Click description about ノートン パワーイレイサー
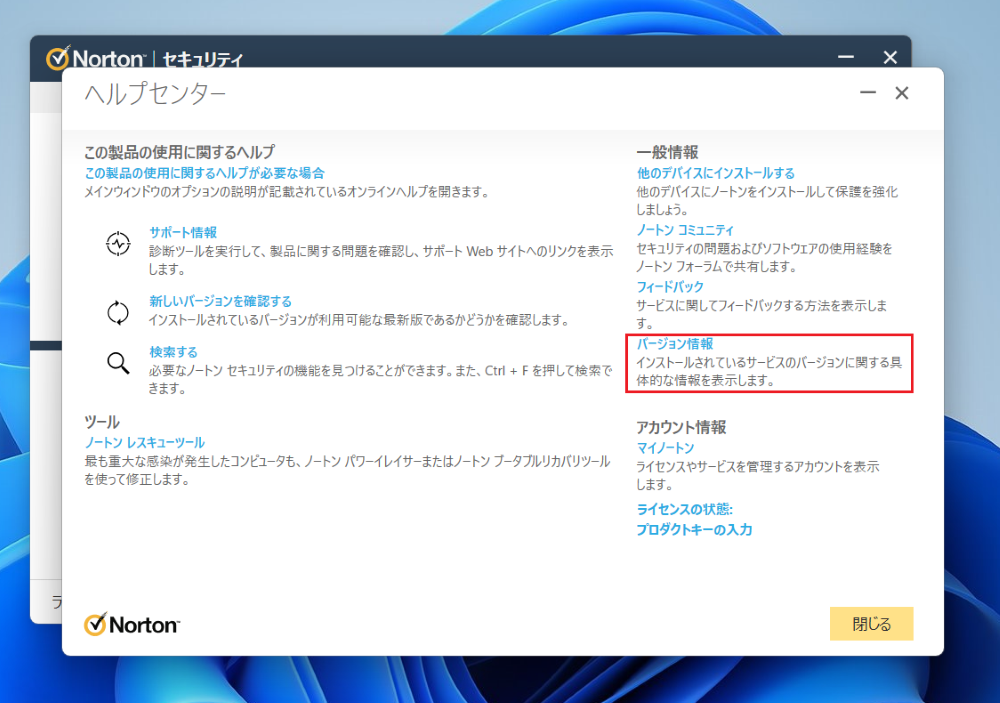 point(348,470)
